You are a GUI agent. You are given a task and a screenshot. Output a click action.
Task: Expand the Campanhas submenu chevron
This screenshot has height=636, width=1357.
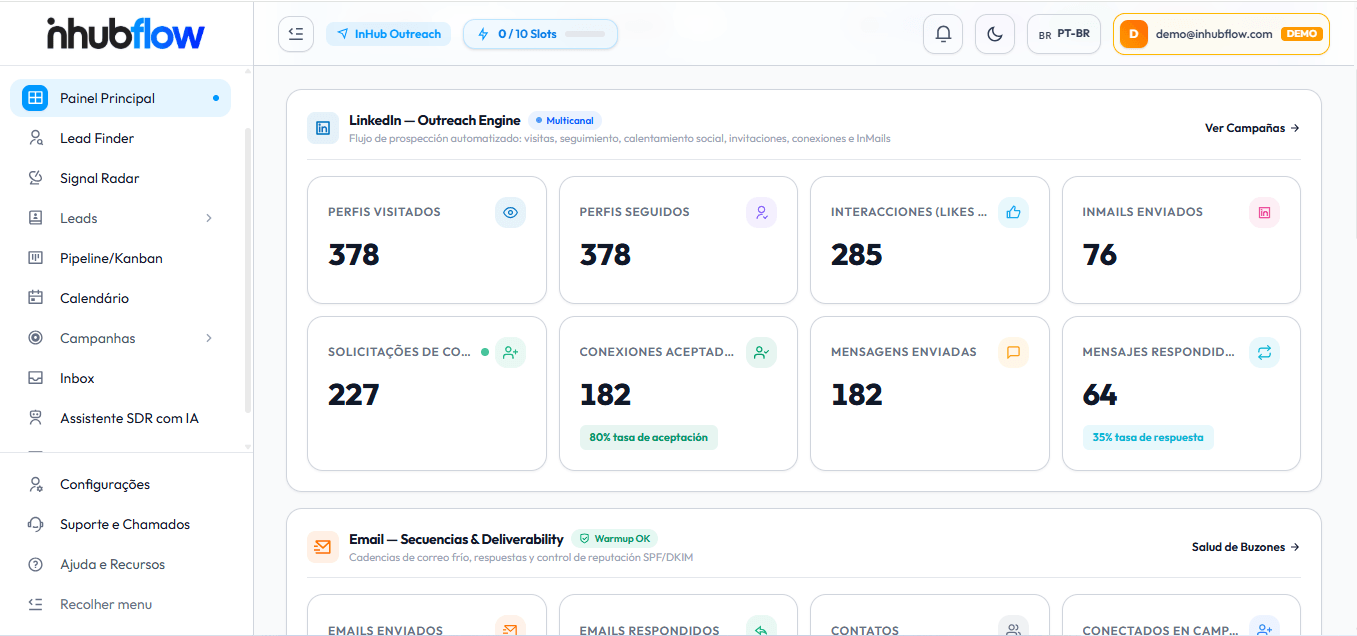(209, 338)
